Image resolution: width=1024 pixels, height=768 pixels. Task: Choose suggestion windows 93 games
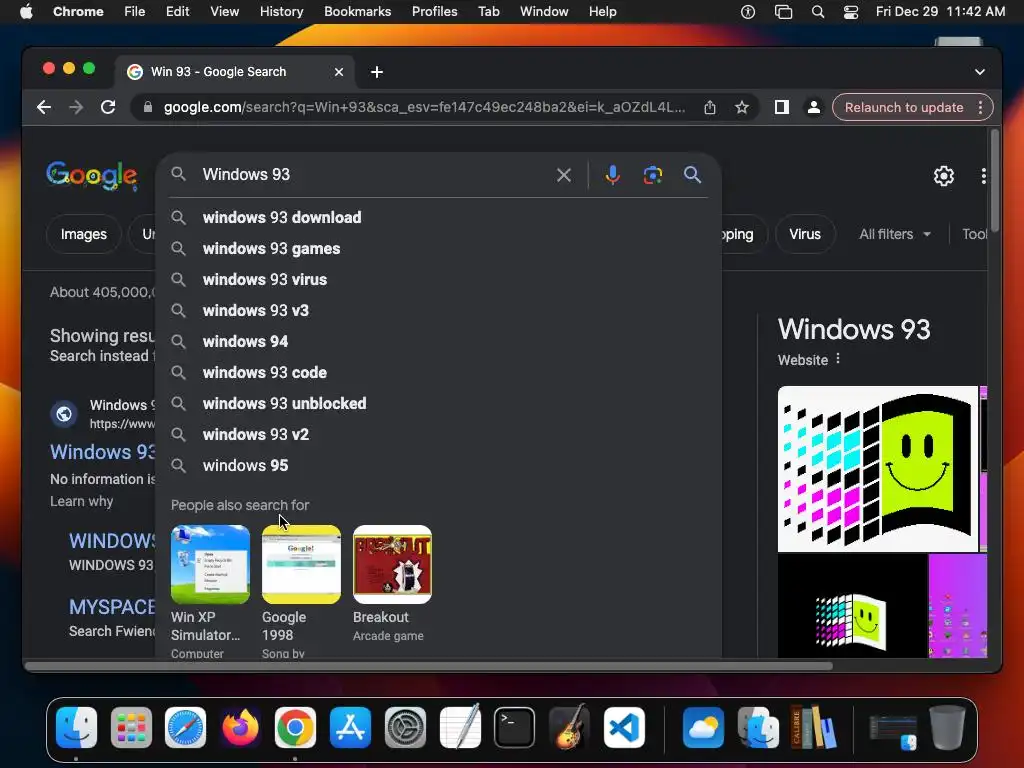click(x=438, y=248)
